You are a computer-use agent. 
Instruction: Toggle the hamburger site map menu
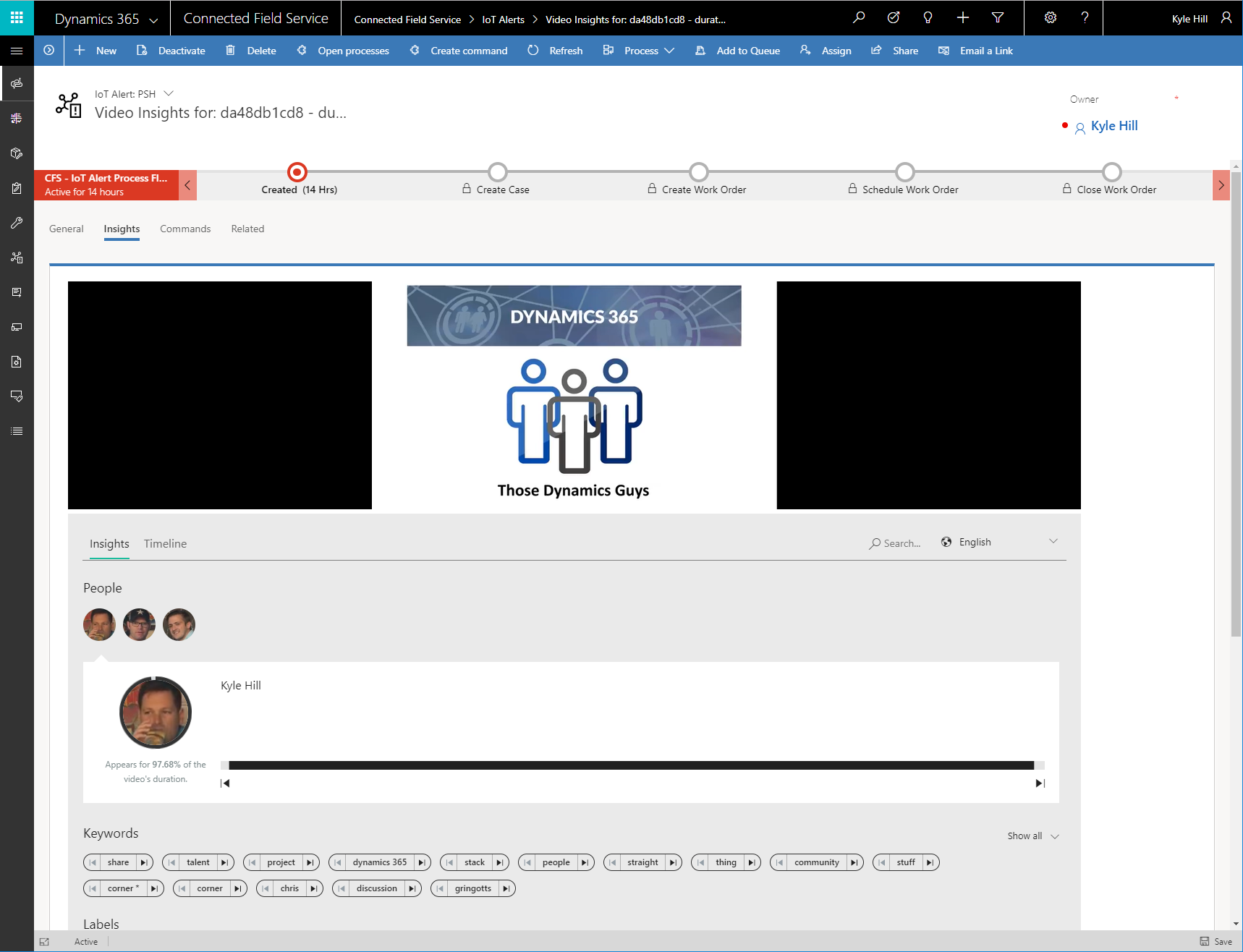[17, 51]
